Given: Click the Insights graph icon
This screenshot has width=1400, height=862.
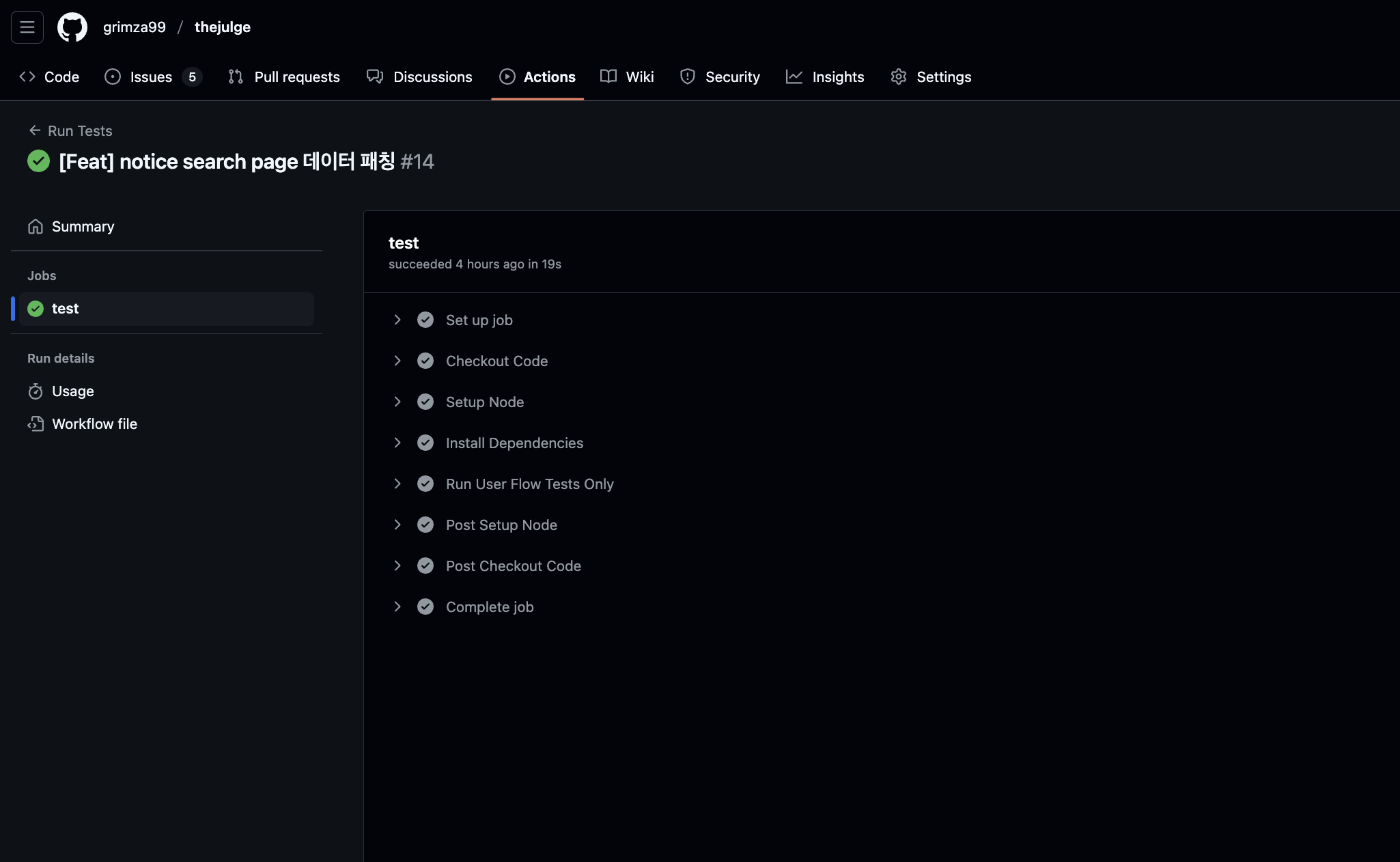Looking at the screenshot, I should (794, 77).
